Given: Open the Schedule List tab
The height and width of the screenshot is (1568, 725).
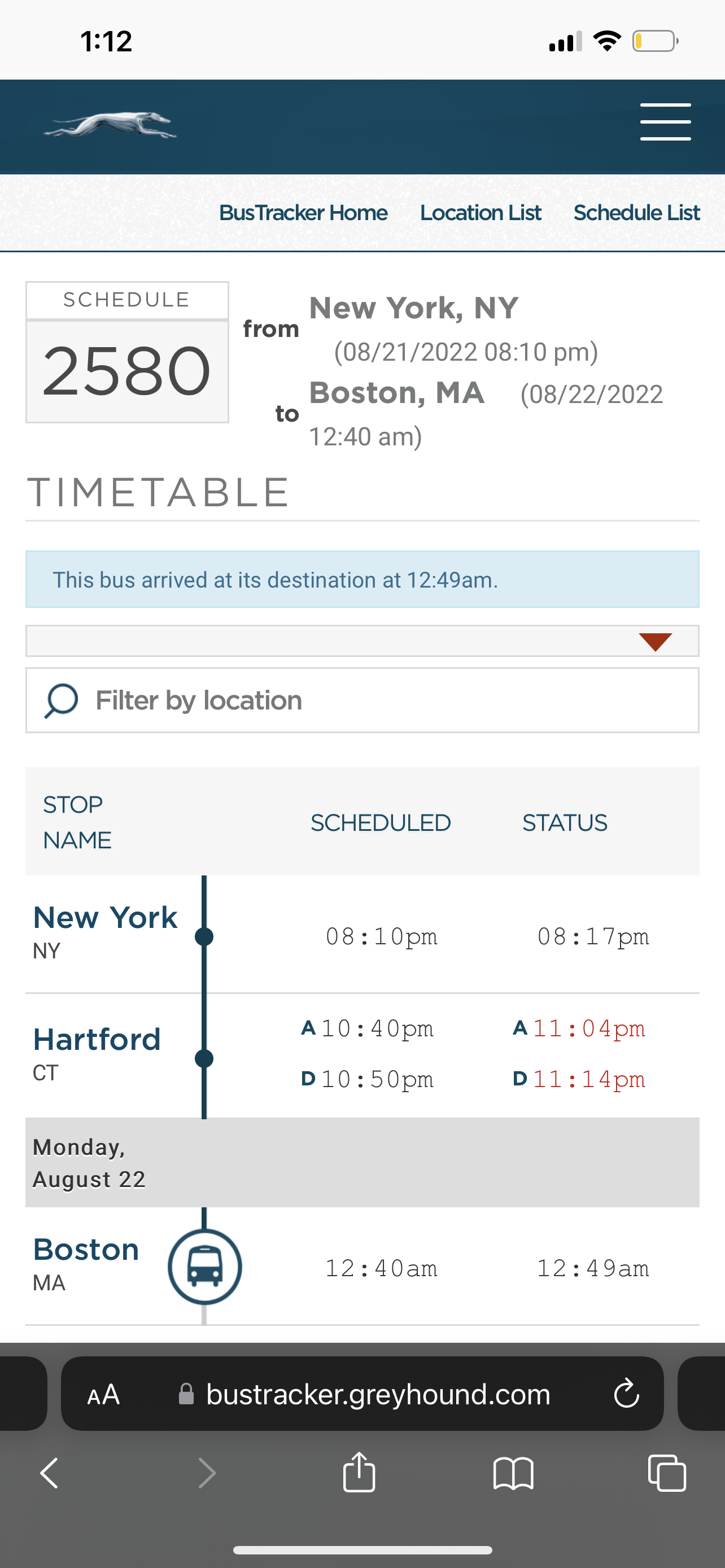Looking at the screenshot, I should click(x=636, y=212).
